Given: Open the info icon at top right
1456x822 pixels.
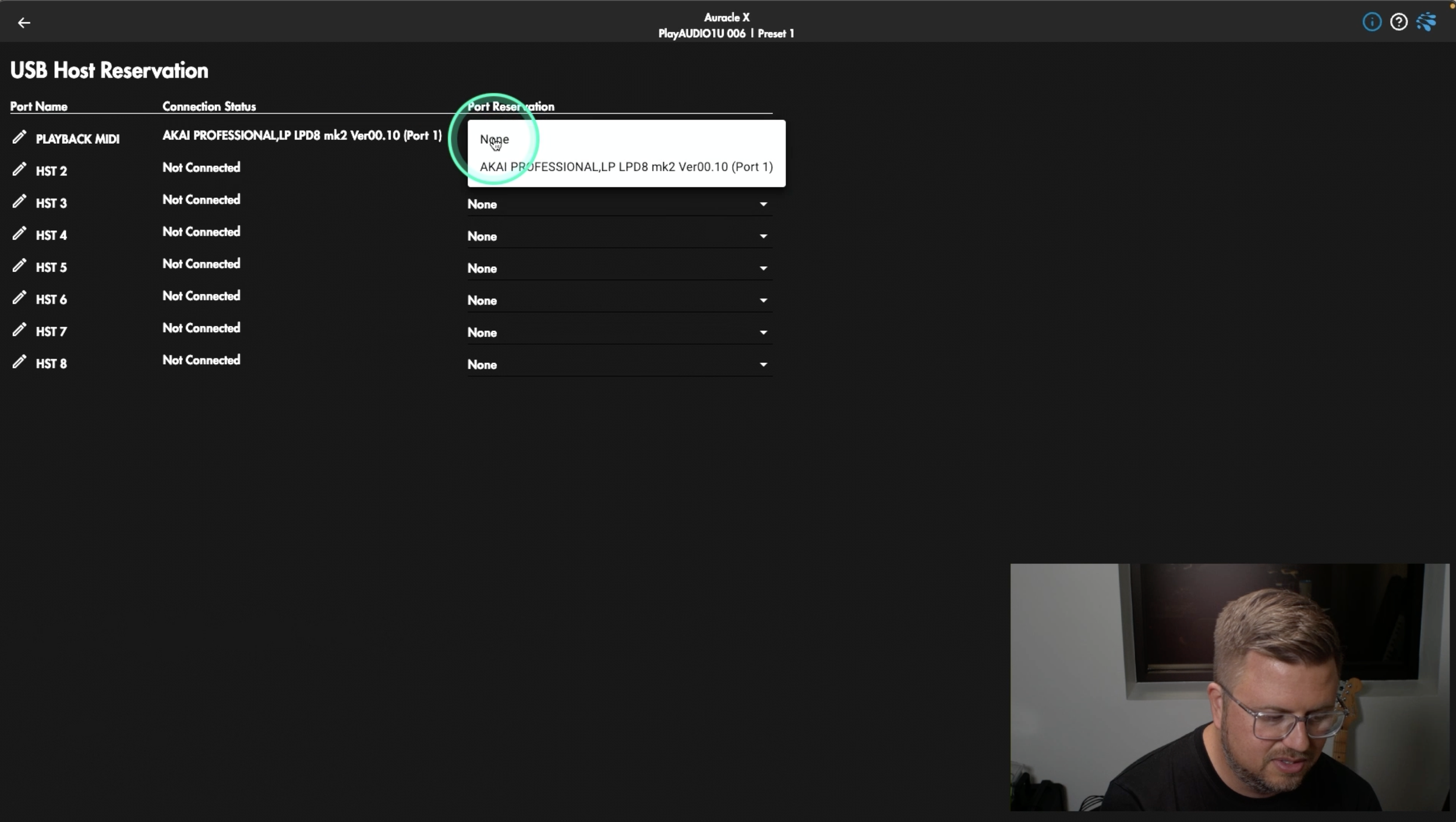Looking at the screenshot, I should click(x=1372, y=22).
